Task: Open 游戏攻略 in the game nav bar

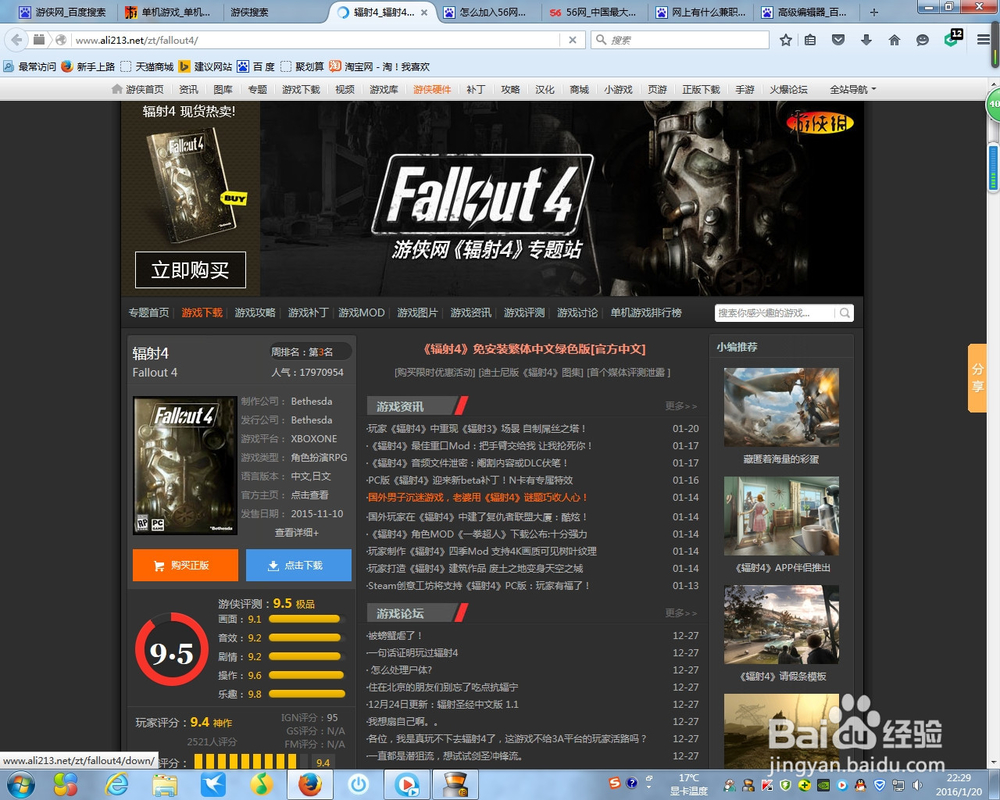Action: coord(254,313)
